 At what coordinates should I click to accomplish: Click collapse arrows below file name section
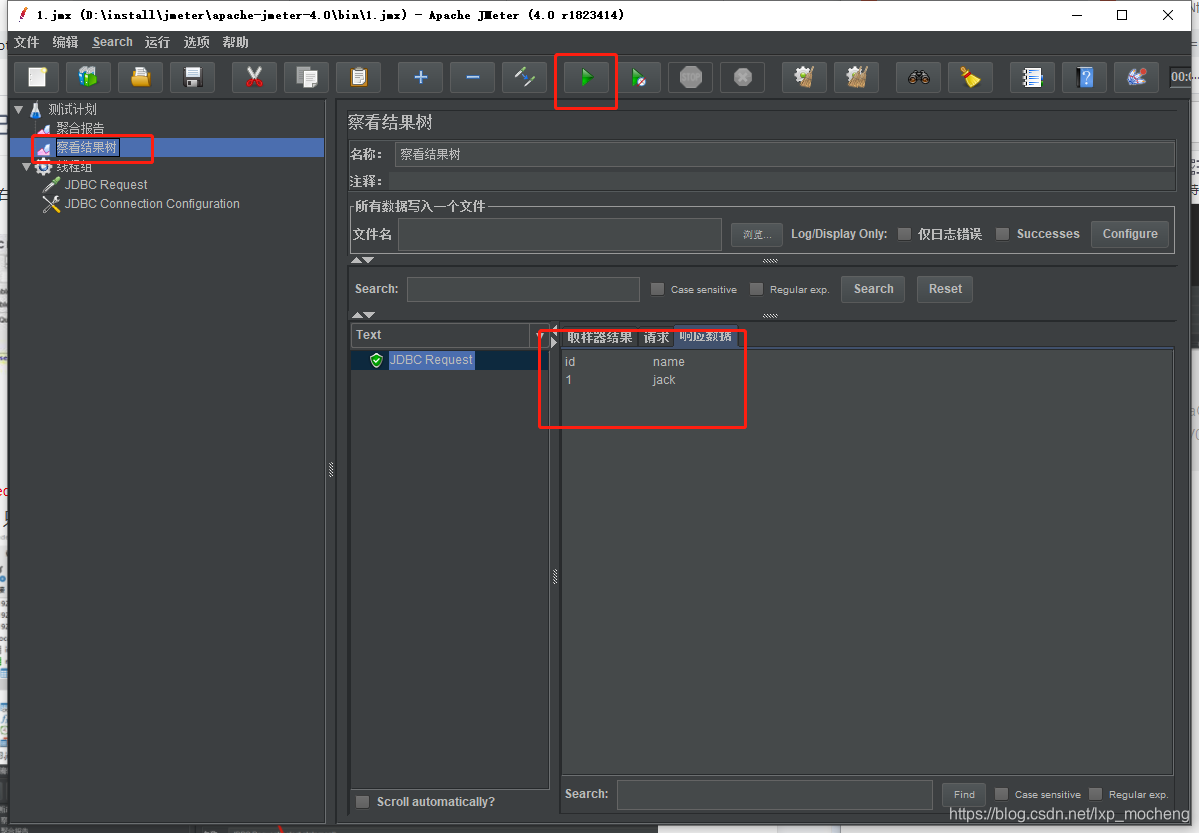click(x=362, y=260)
